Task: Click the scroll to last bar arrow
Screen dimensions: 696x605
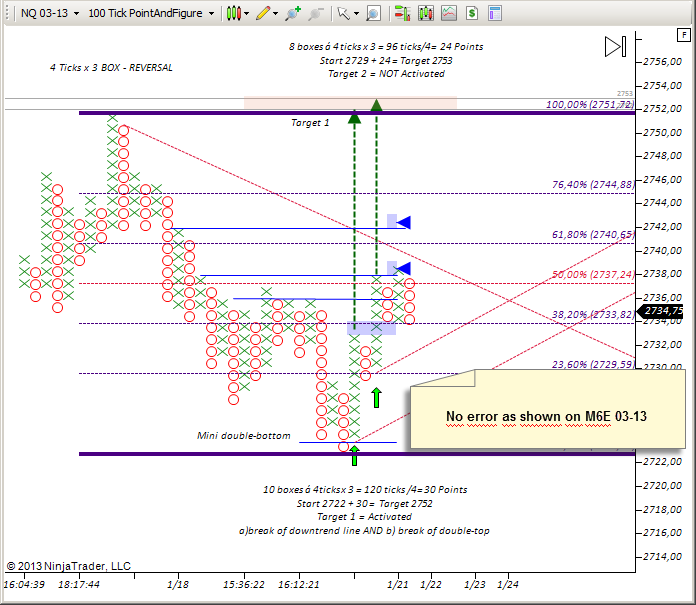Action: pos(615,46)
